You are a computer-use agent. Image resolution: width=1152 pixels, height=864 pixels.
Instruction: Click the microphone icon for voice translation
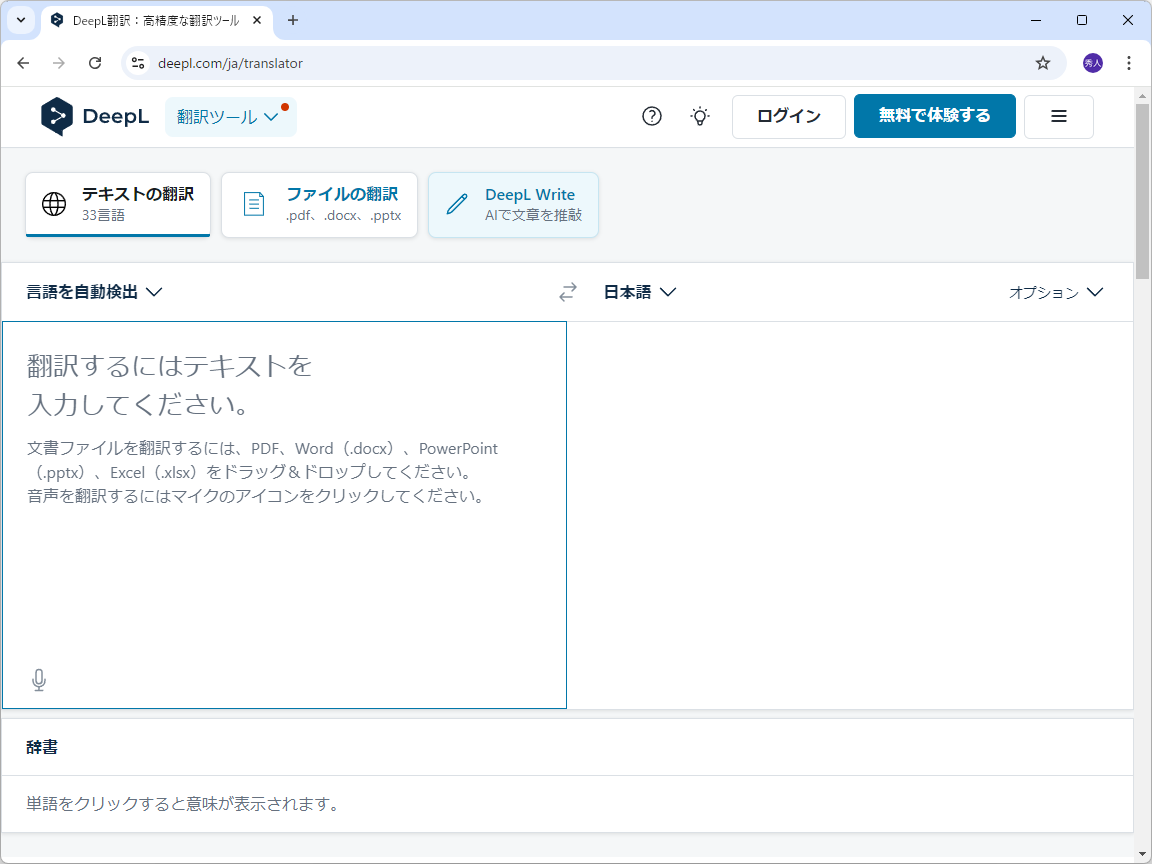click(x=39, y=678)
